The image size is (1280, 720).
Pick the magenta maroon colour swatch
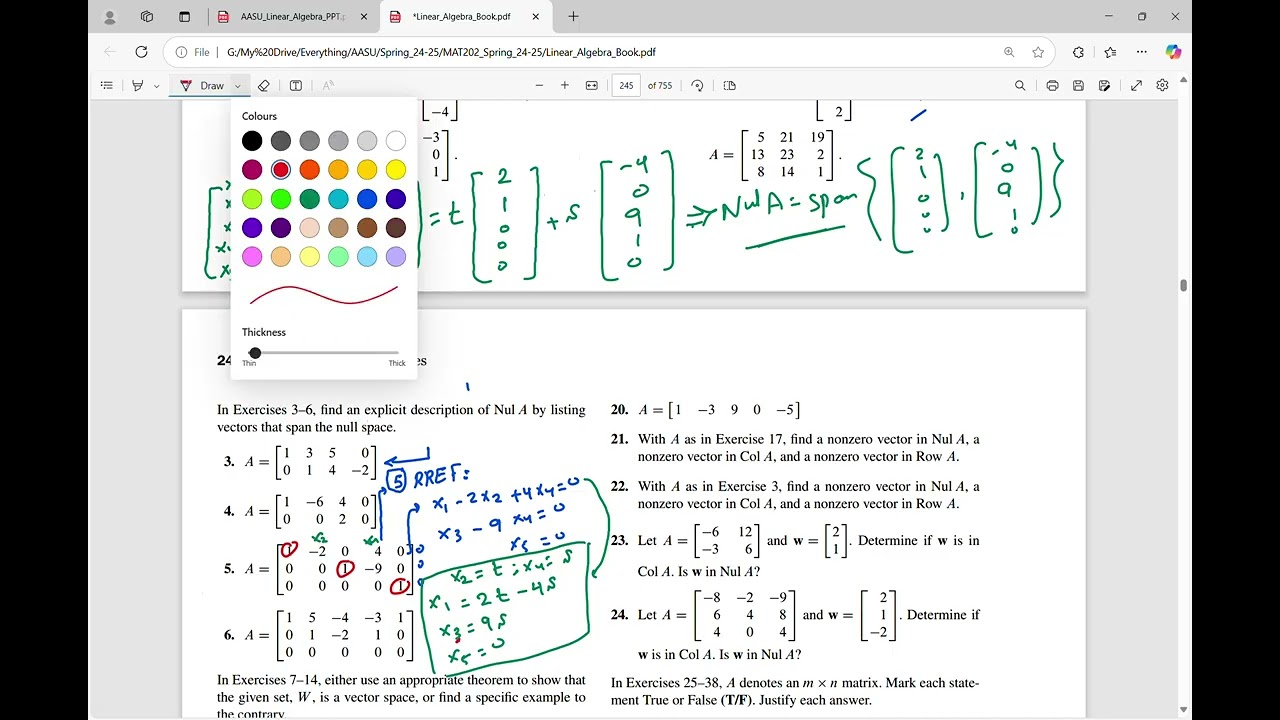tap(252, 170)
